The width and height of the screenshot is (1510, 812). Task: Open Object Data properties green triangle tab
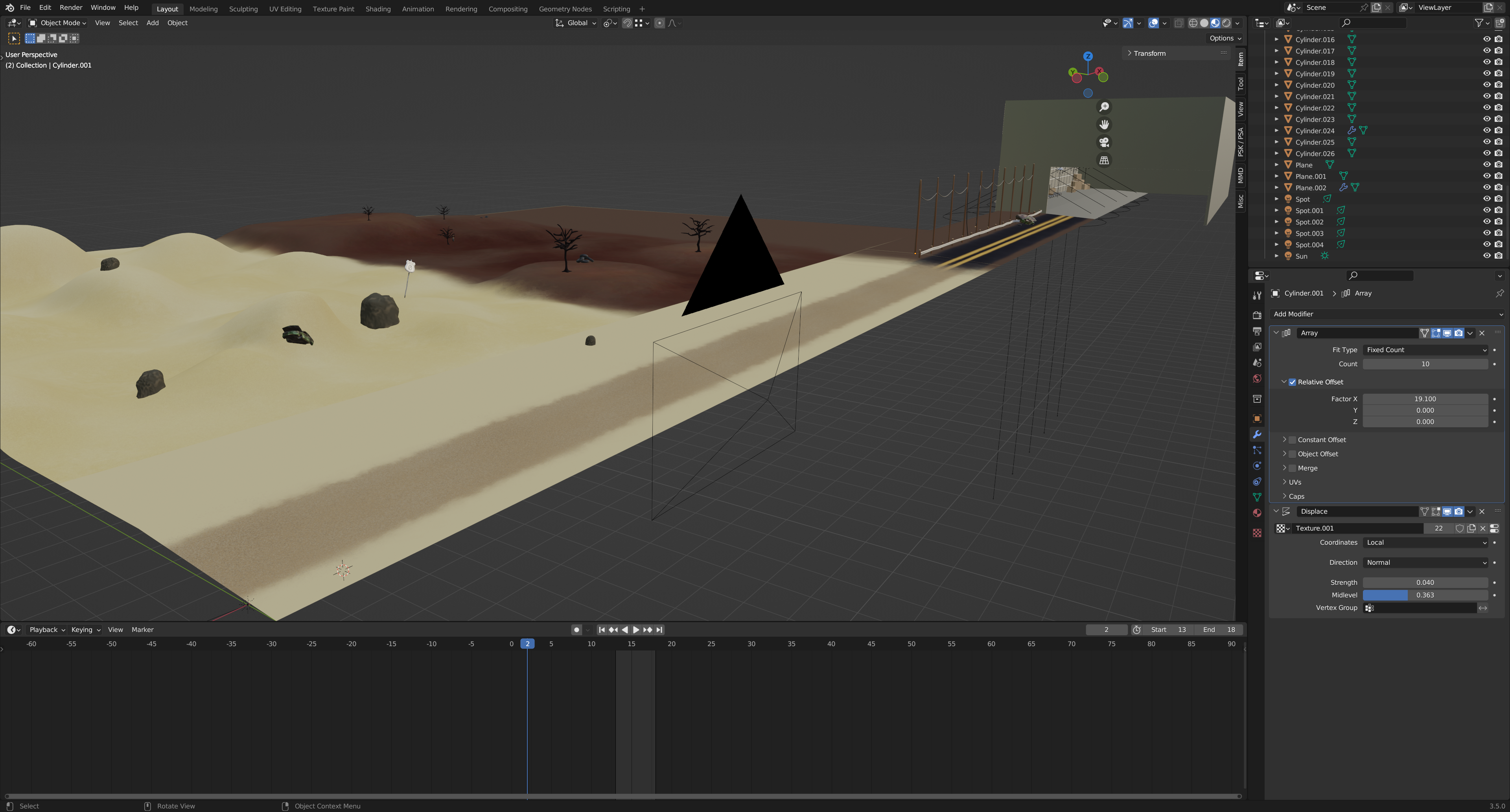pyautogui.click(x=1257, y=497)
